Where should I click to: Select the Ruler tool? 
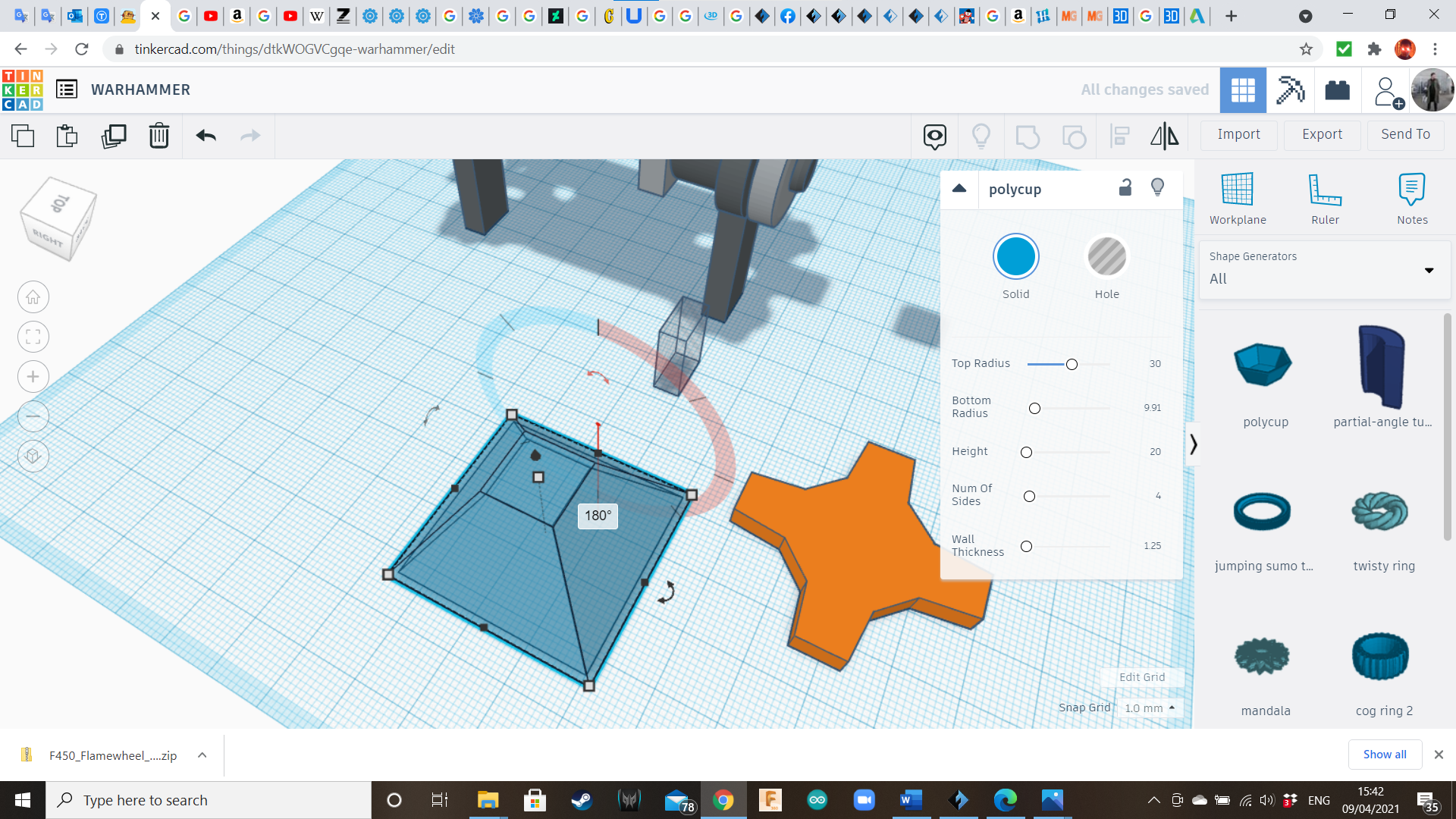(1324, 199)
